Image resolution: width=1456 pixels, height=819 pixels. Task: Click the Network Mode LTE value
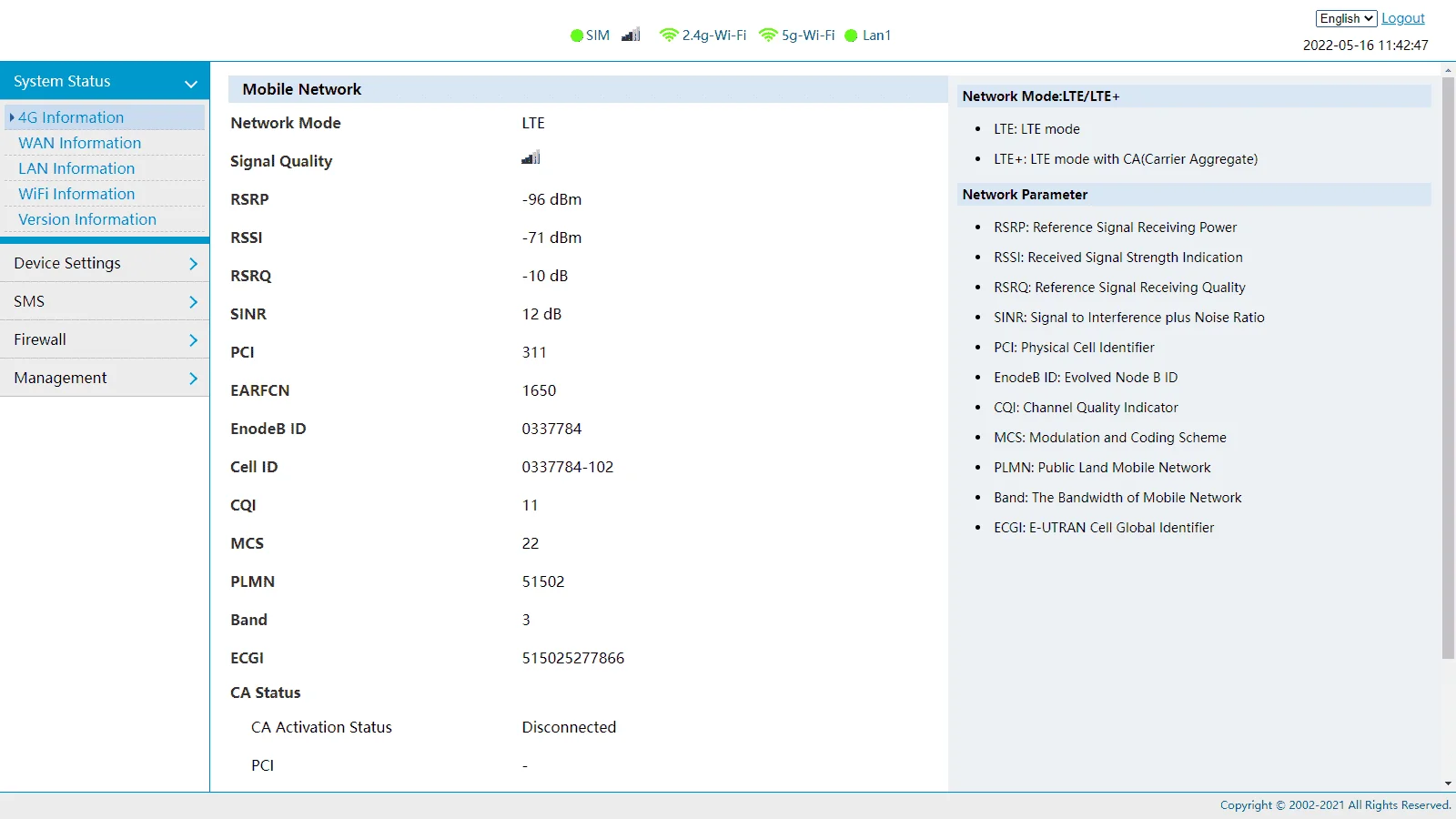click(x=533, y=123)
